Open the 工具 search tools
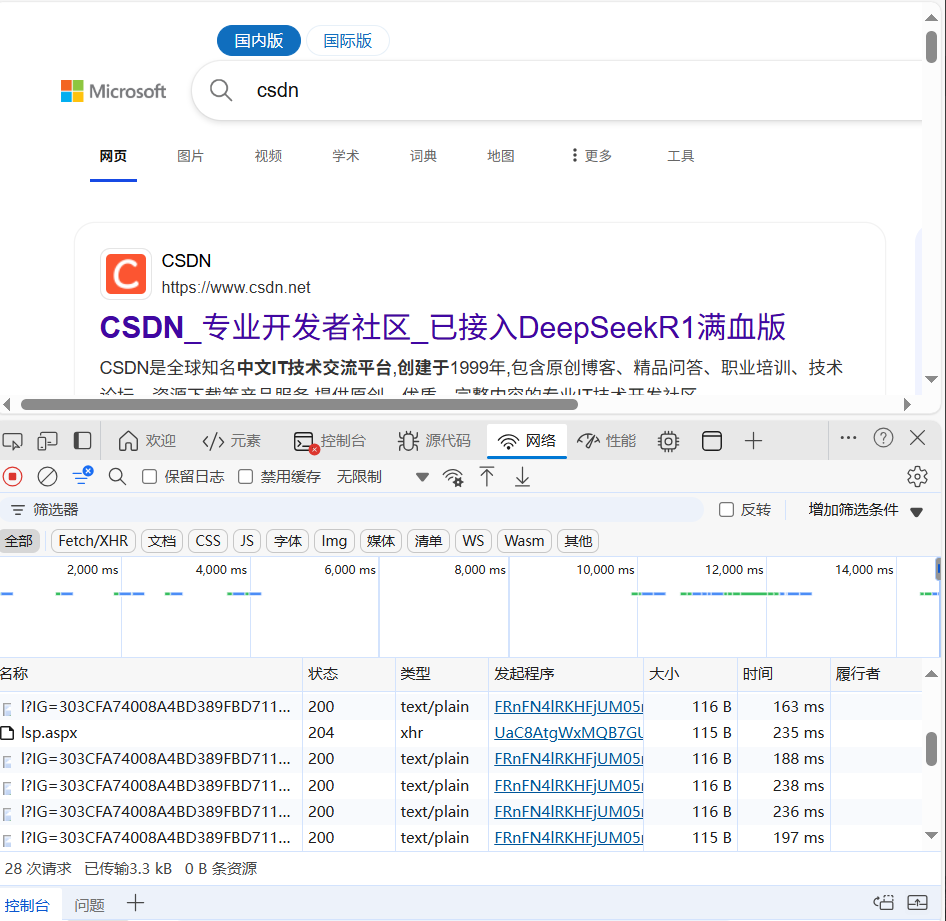 pyautogui.click(x=681, y=156)
